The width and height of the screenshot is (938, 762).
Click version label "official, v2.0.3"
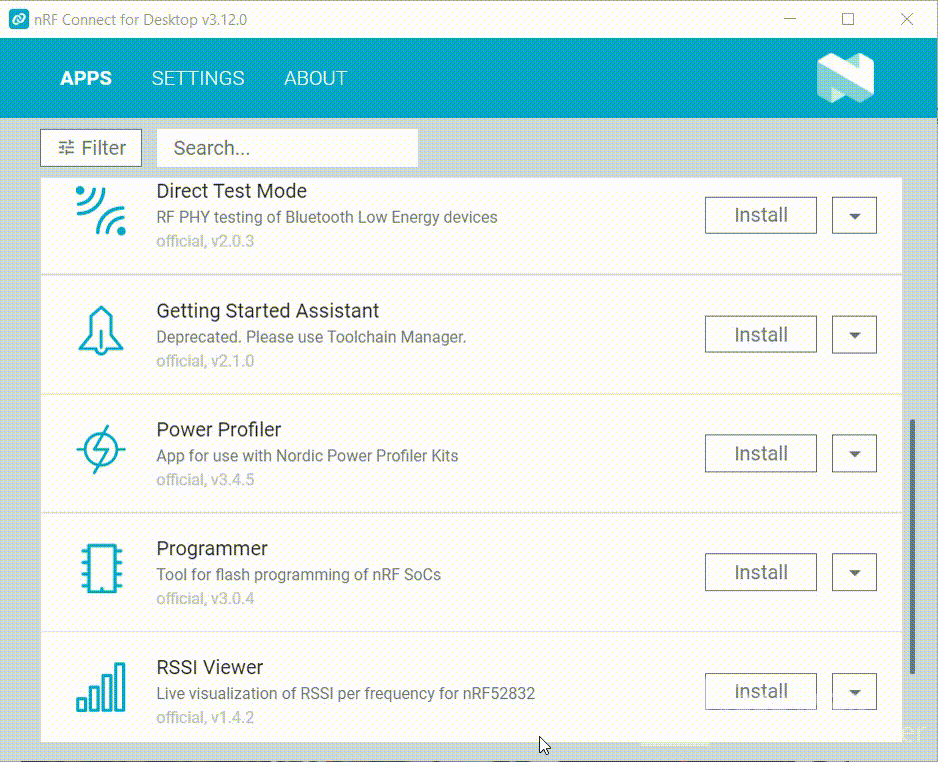coord(205,241)
